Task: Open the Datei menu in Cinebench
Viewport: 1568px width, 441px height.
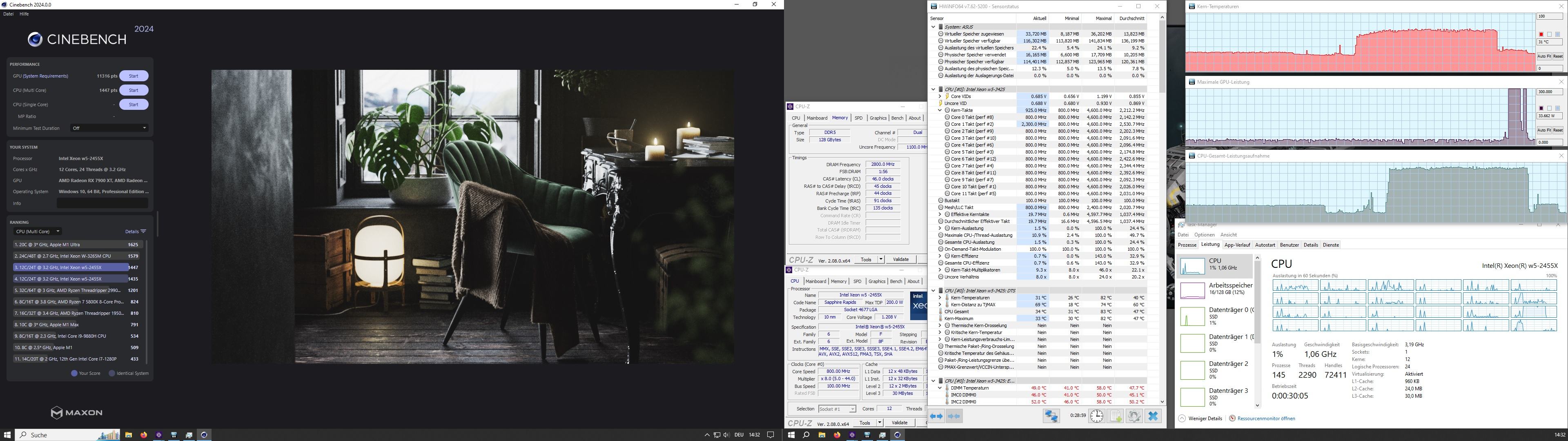Action: [x=9, y=14]
